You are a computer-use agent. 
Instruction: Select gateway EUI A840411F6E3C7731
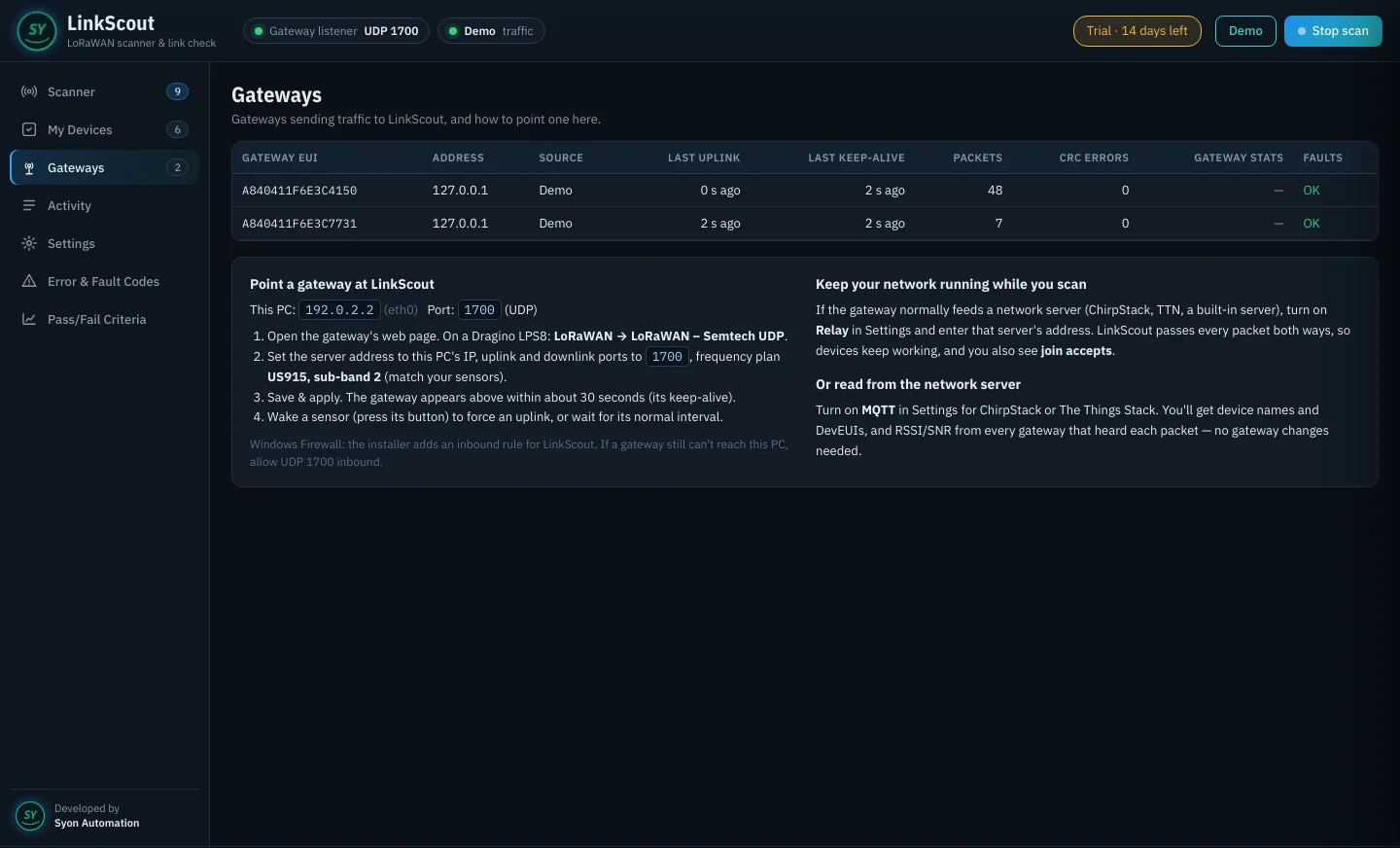[x=299, y=224]
